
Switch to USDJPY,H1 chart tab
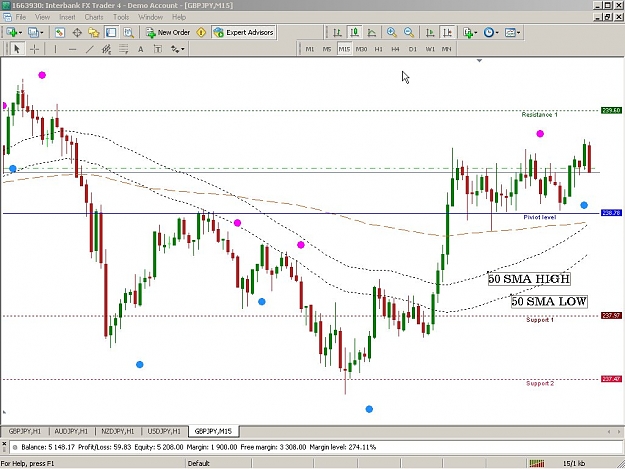coord(164,431)
